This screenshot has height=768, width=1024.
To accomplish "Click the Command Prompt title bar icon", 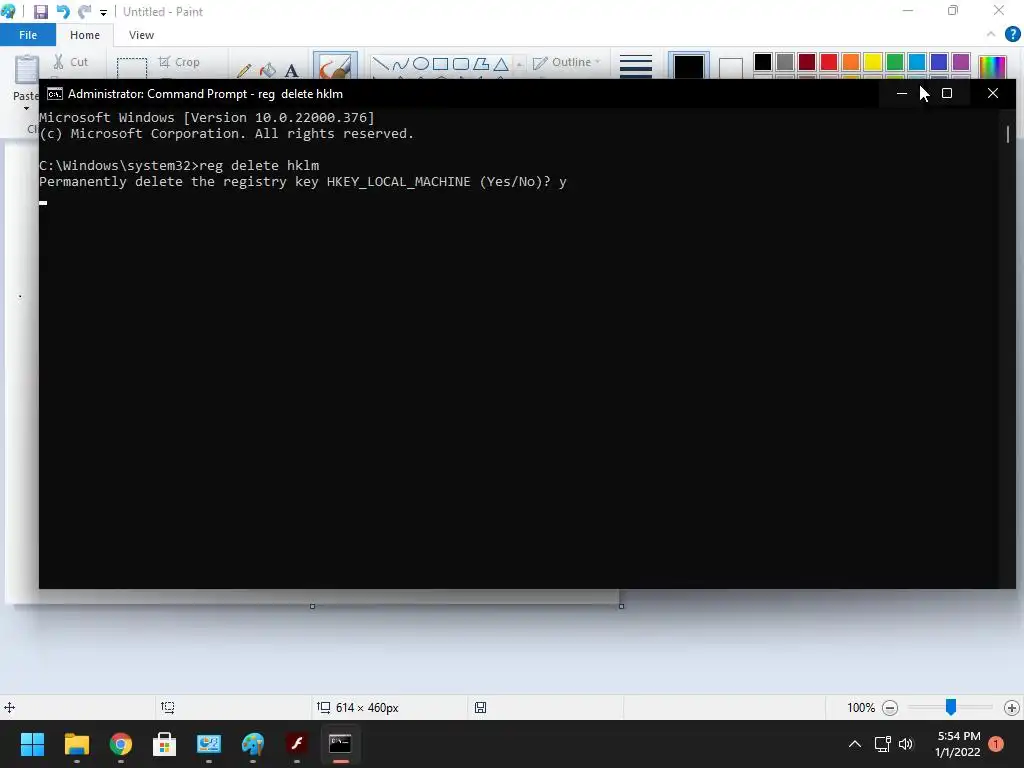I will tap(55, 94).
